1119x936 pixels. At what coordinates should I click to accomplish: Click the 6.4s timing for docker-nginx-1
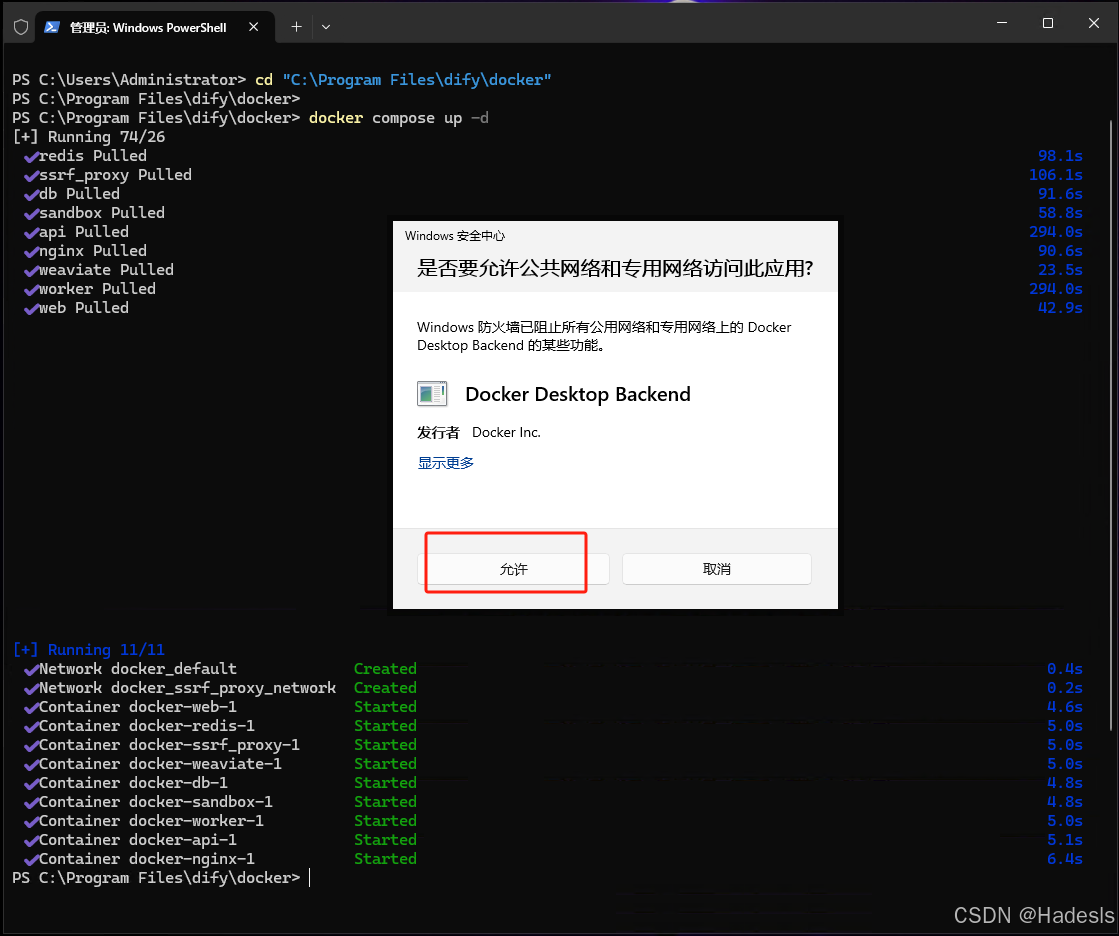[x=1065, y=859]
